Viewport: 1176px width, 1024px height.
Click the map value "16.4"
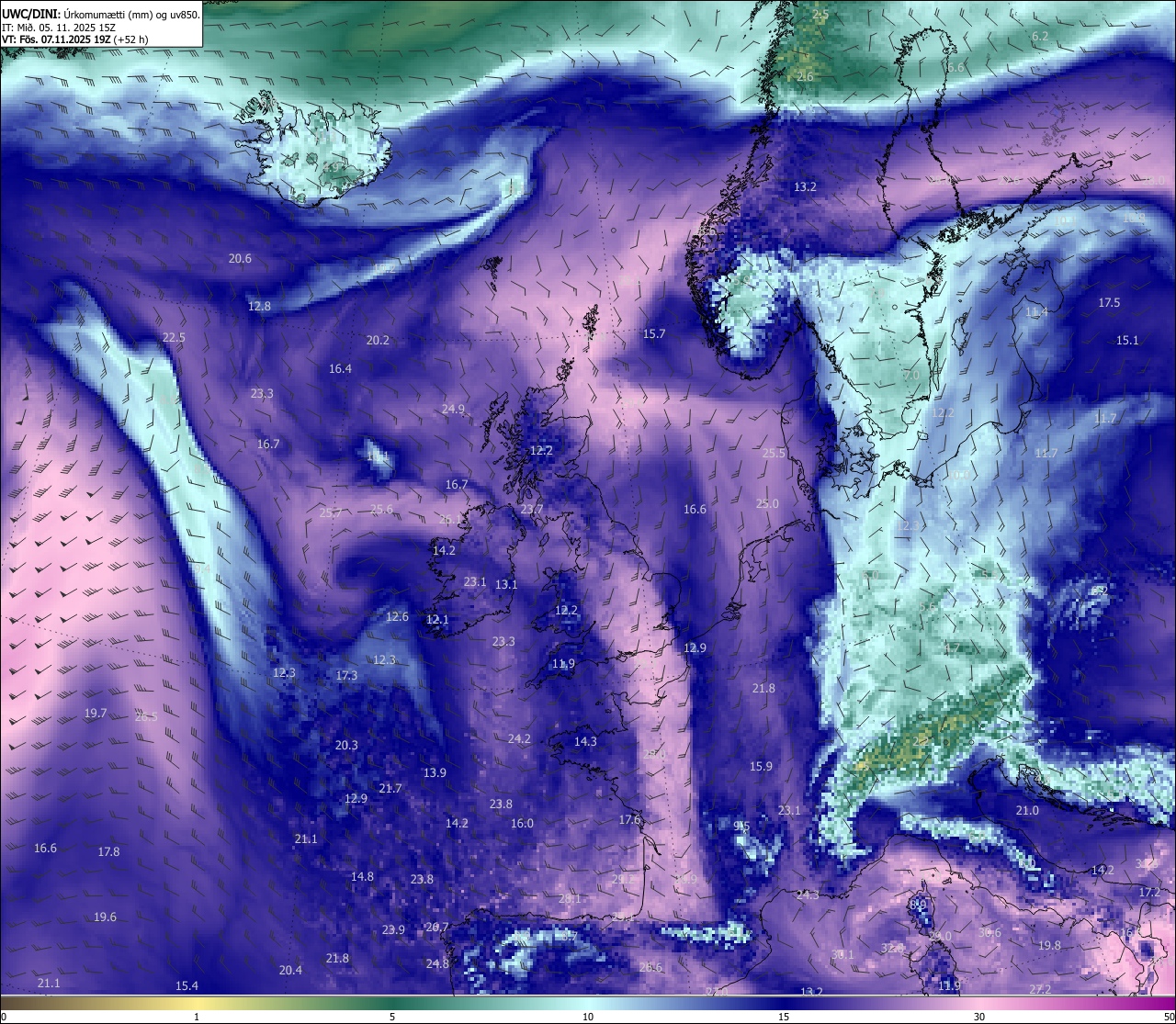[340, 368]
